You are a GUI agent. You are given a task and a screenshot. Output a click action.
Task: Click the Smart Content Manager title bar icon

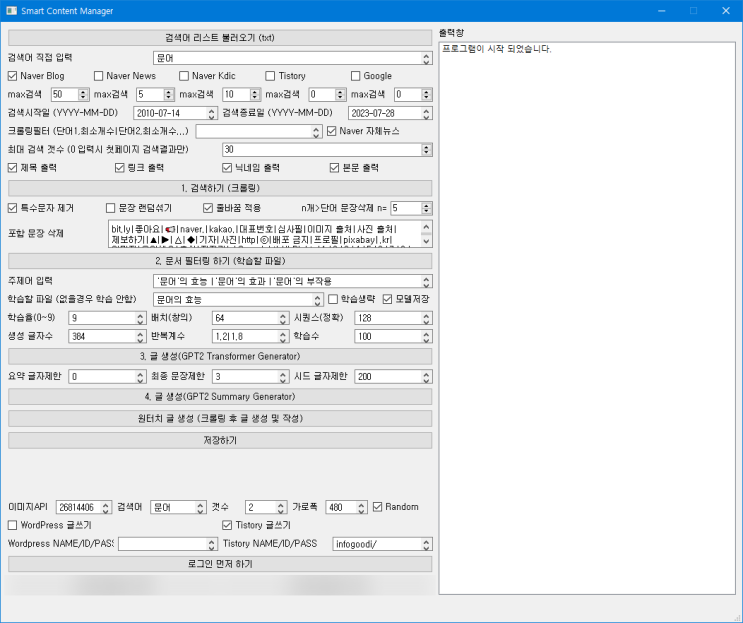[x=11, y=10]
